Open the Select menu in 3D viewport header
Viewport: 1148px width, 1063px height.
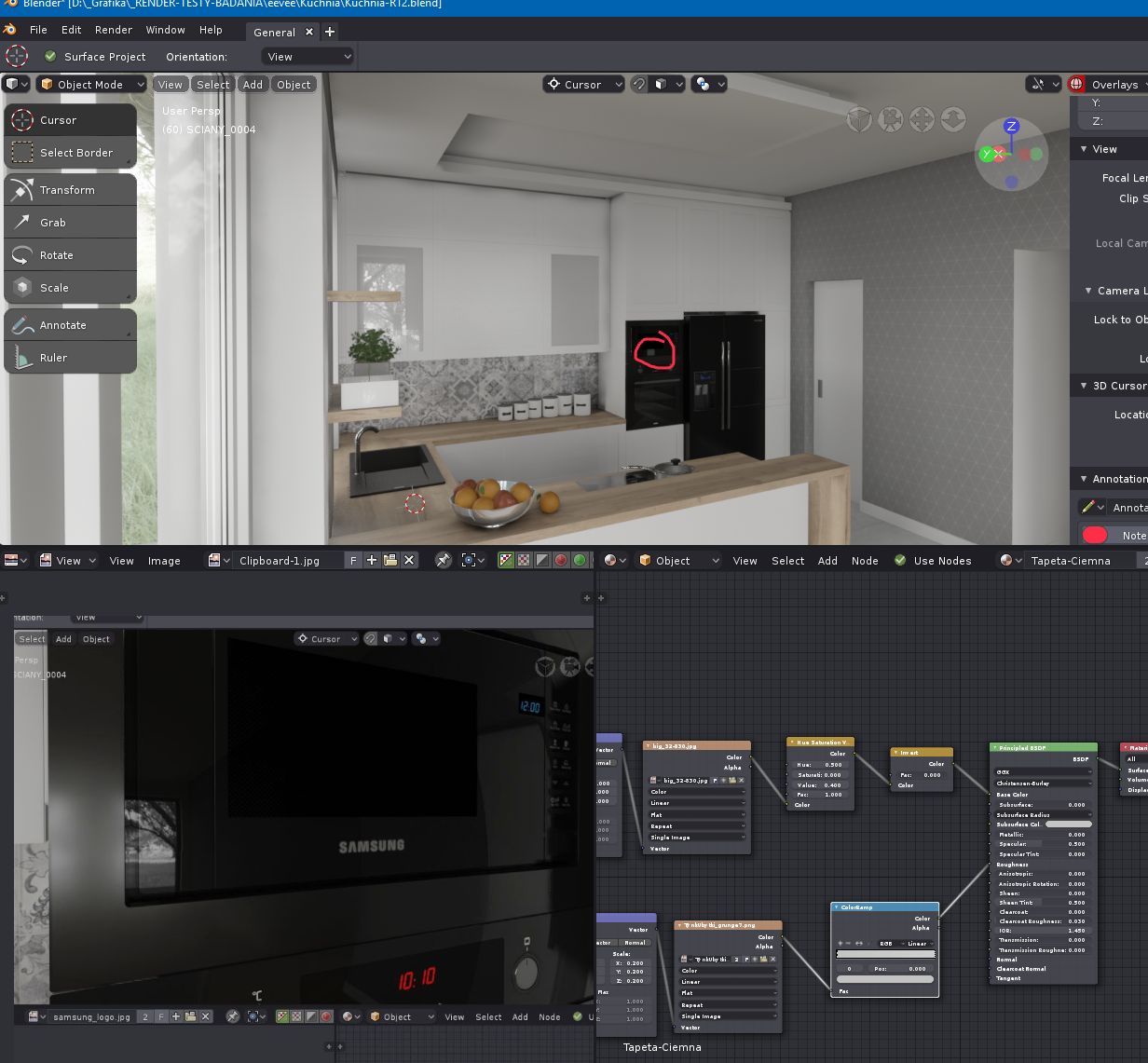212,84
